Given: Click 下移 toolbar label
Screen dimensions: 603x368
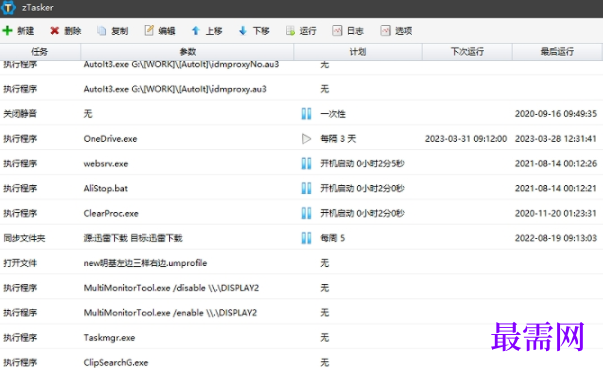Looking at the screenshot, I should click(x=261, y=31).
